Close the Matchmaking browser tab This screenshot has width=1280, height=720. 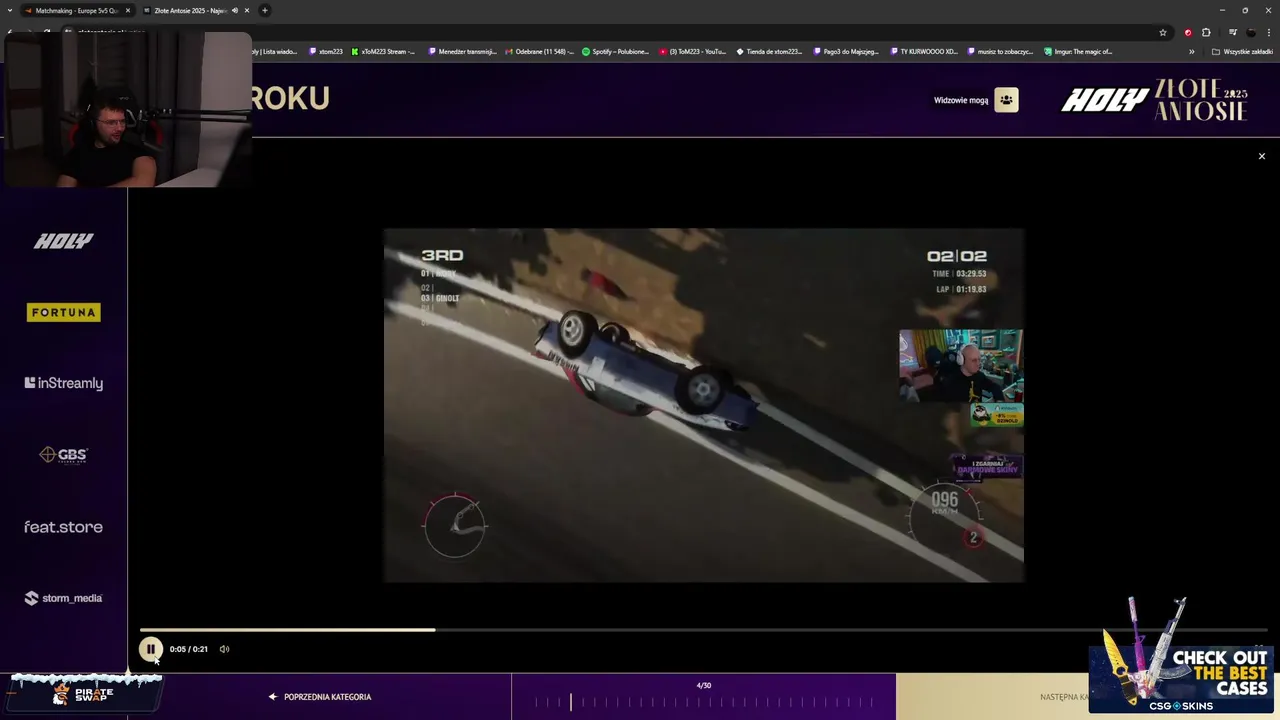pos(128,10)
